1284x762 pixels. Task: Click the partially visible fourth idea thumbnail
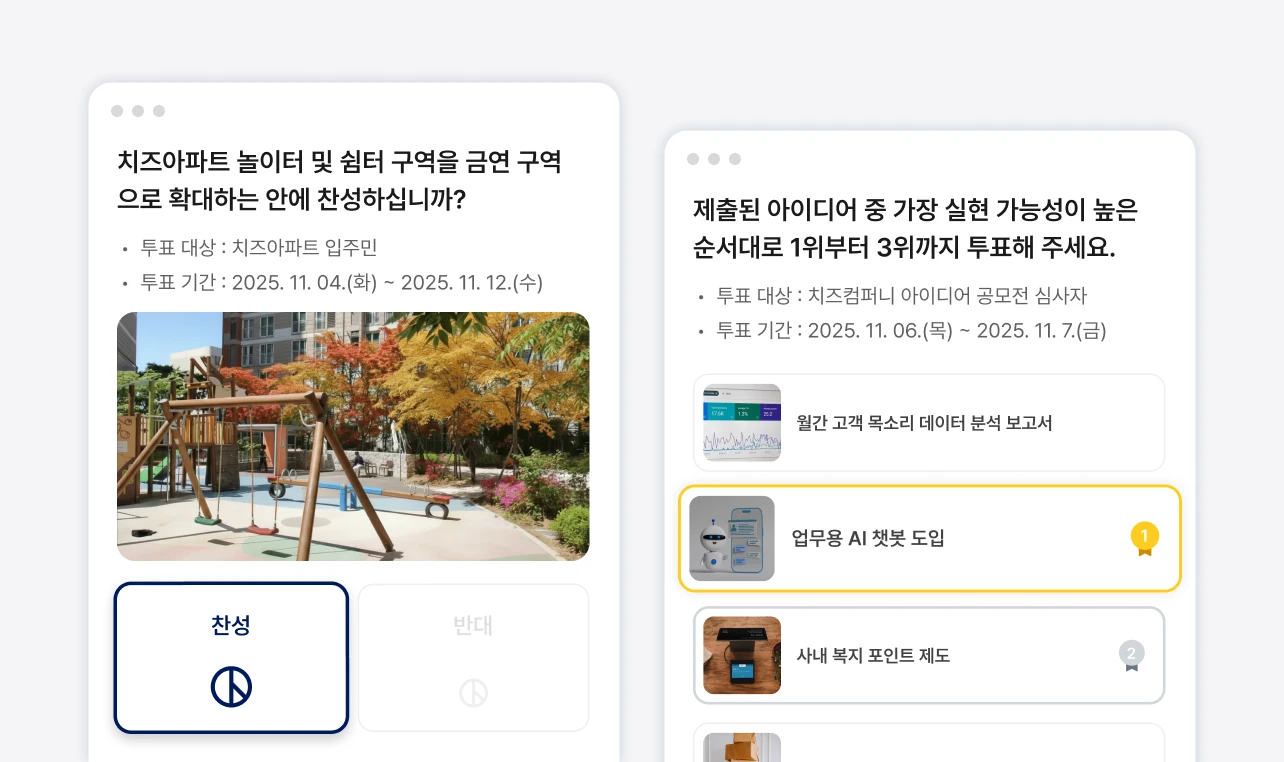[741, 747]
